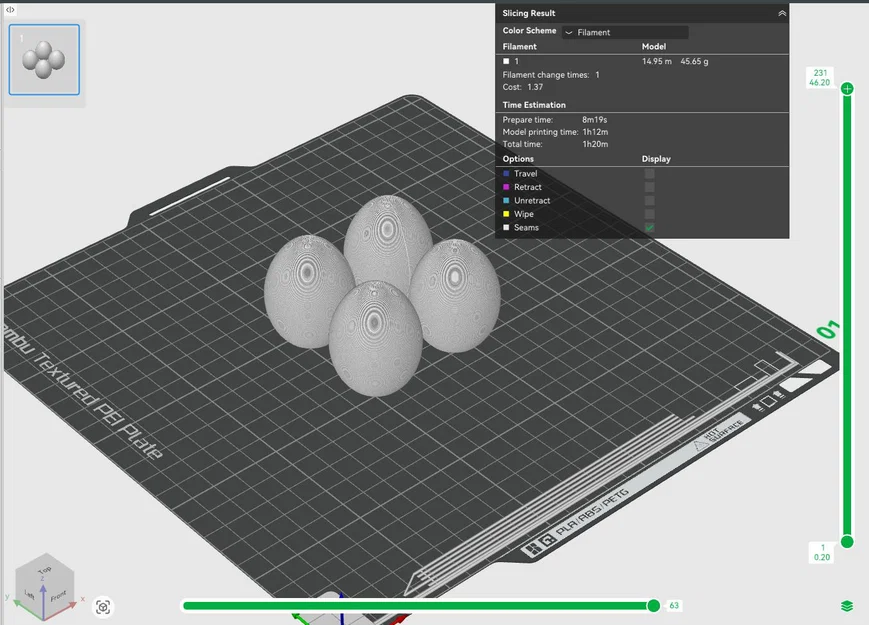
Task: Click the Model column header
Action: click(654, 47)
